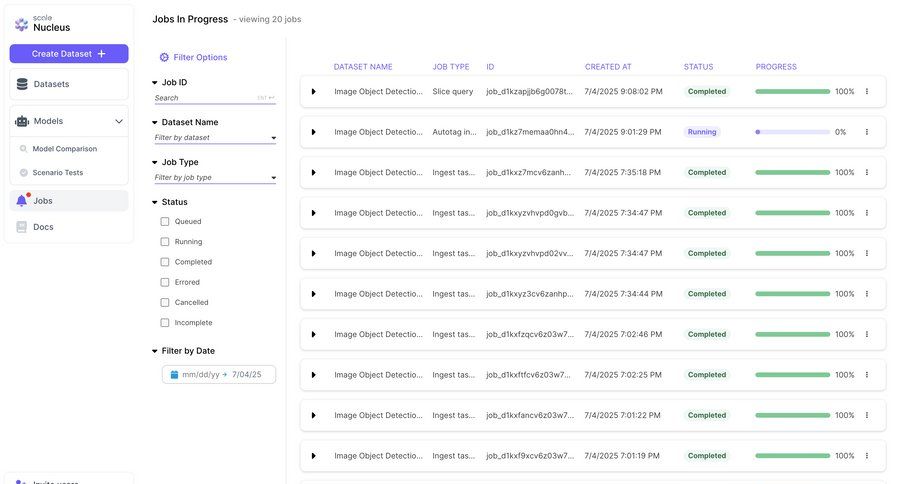Click the date range input field
The height and width of the screenshot is (484, 900).
coord(219,374)
